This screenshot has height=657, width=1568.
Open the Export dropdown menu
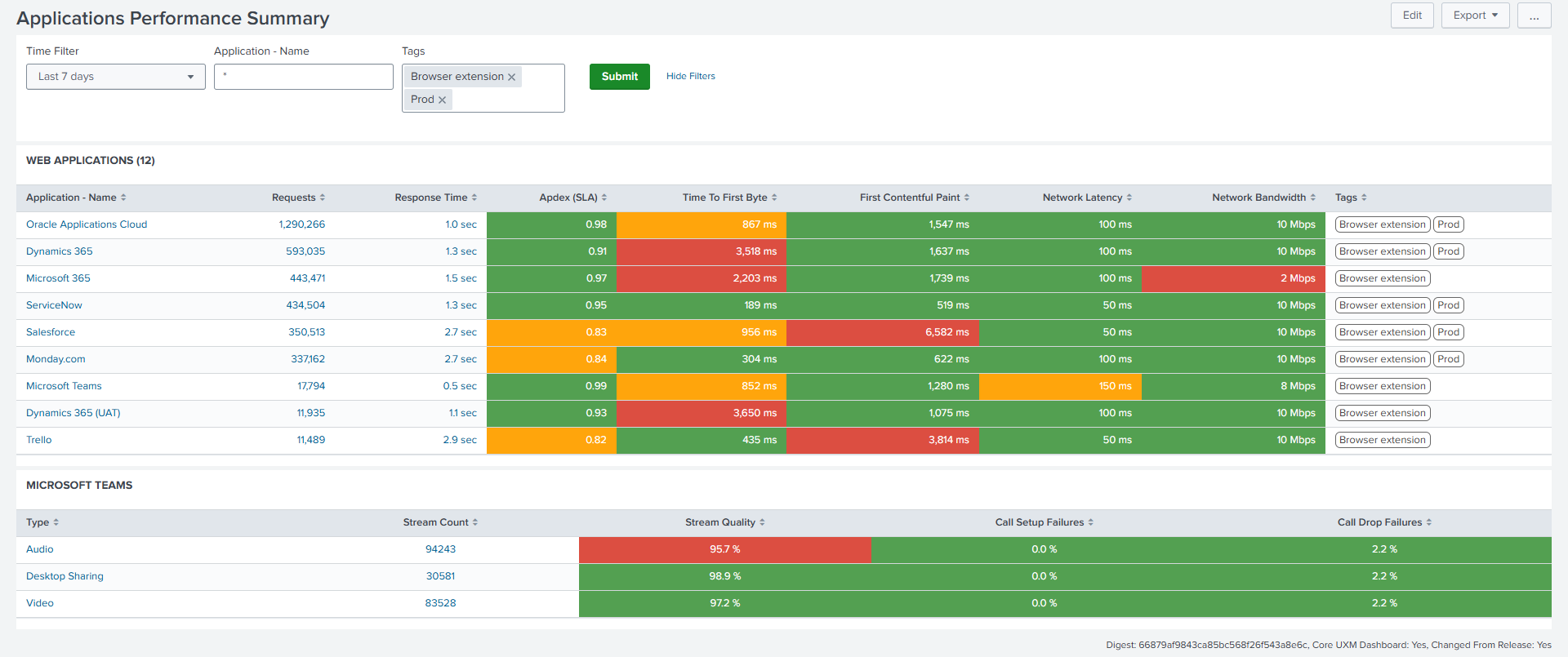tap(1476, 16)
